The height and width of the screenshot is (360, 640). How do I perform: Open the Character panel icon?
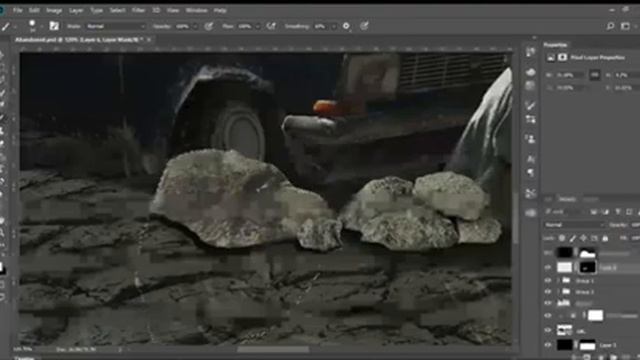[530, 159]
